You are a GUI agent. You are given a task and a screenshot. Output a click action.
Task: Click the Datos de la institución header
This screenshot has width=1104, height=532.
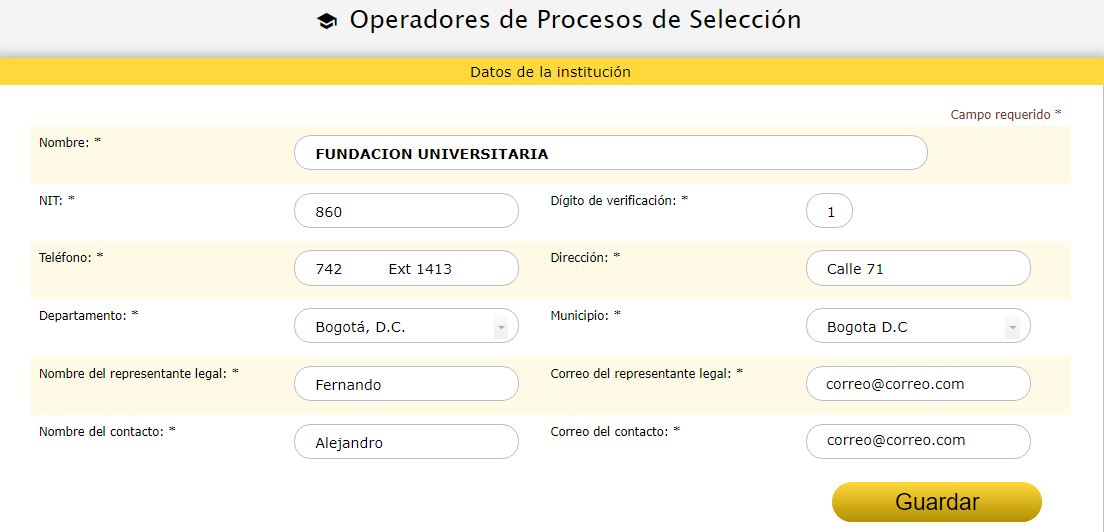point(550,72)
